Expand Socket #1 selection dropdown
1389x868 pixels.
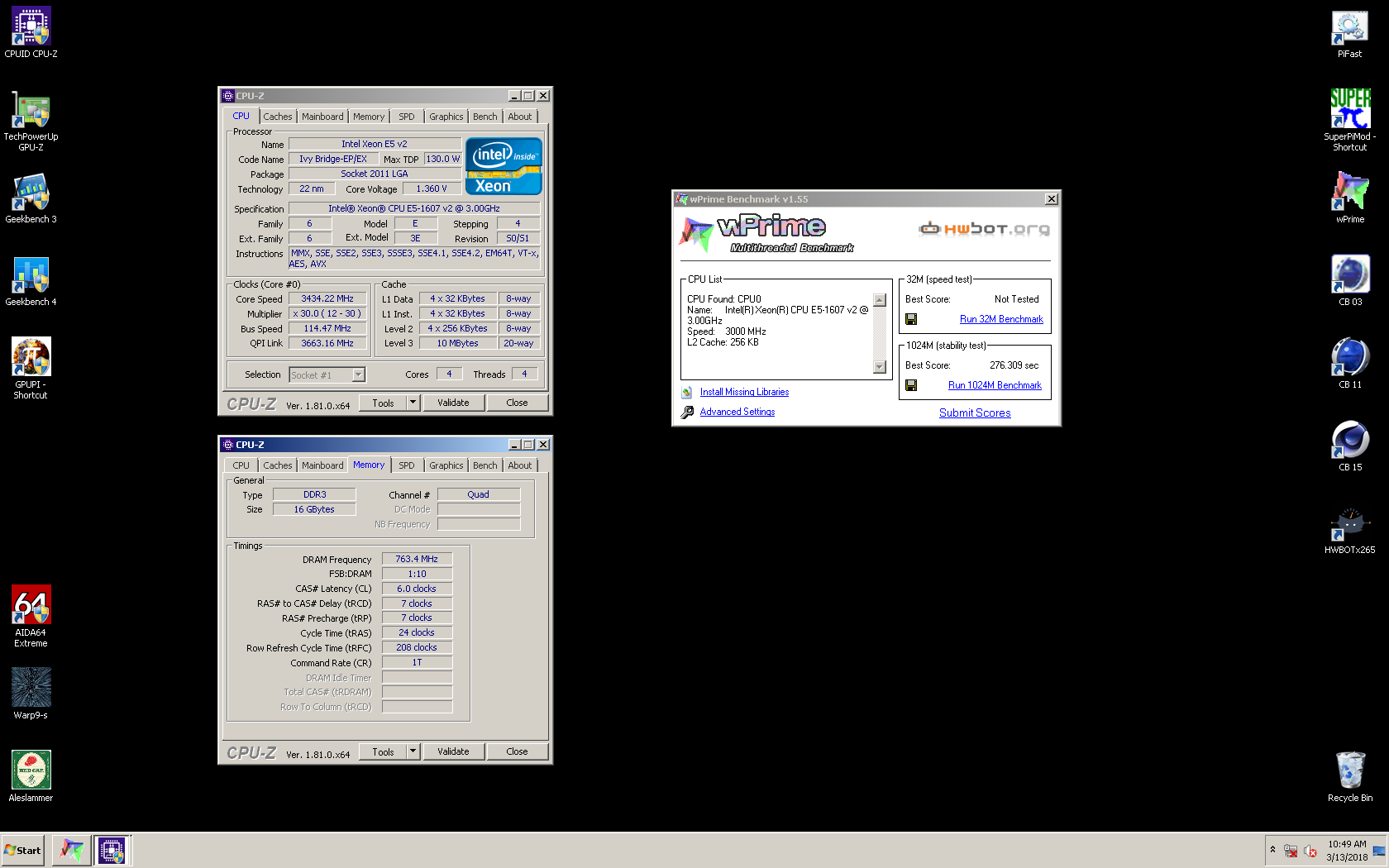pos(358,375)
